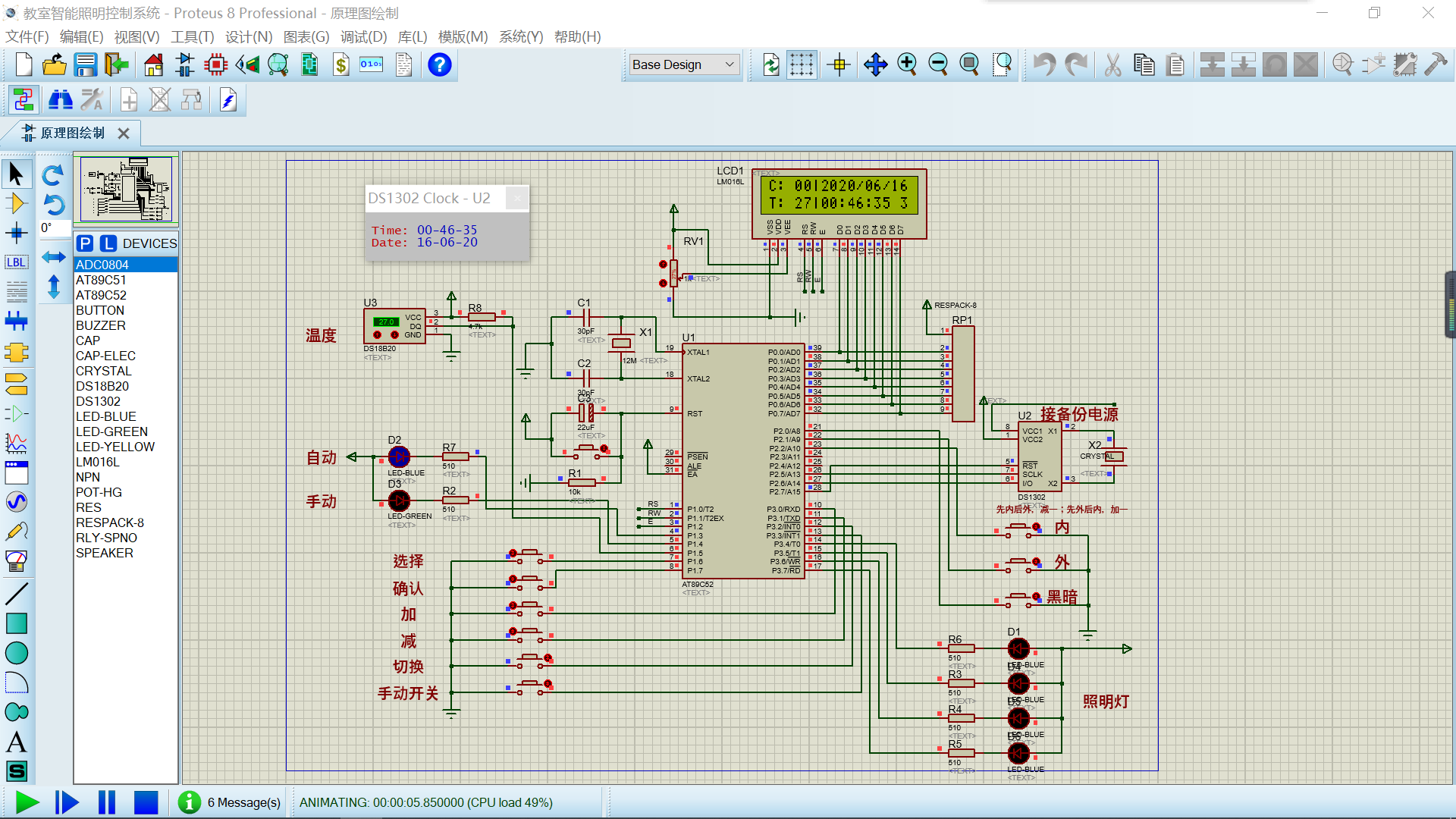The image size is (1456, 819).
Task: Click the design explorer icon
Action: (24, 100)
